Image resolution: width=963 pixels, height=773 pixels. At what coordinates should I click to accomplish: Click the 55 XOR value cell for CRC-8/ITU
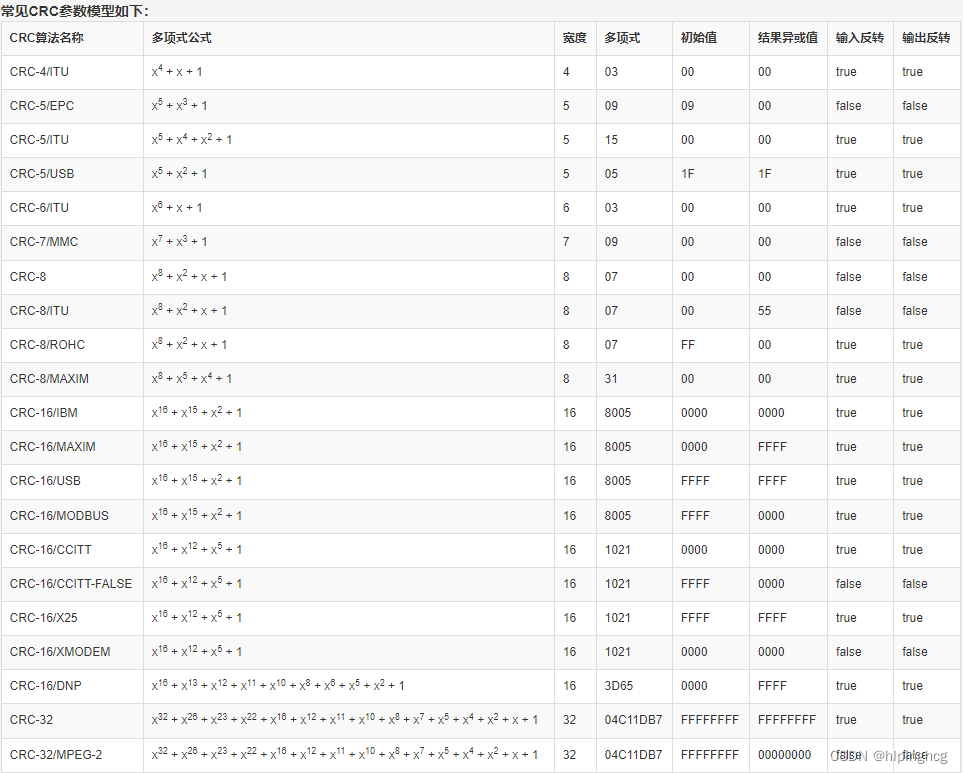click(x=763, y=310)
